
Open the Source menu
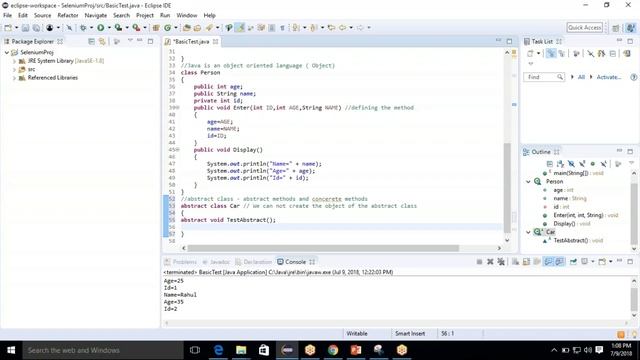click(x=42, y=15)
